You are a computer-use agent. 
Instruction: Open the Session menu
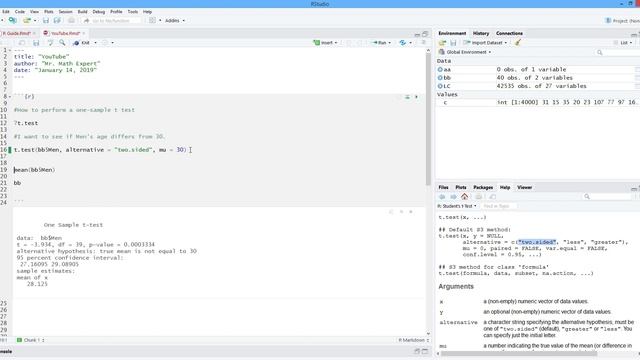[x=65, y=12]
